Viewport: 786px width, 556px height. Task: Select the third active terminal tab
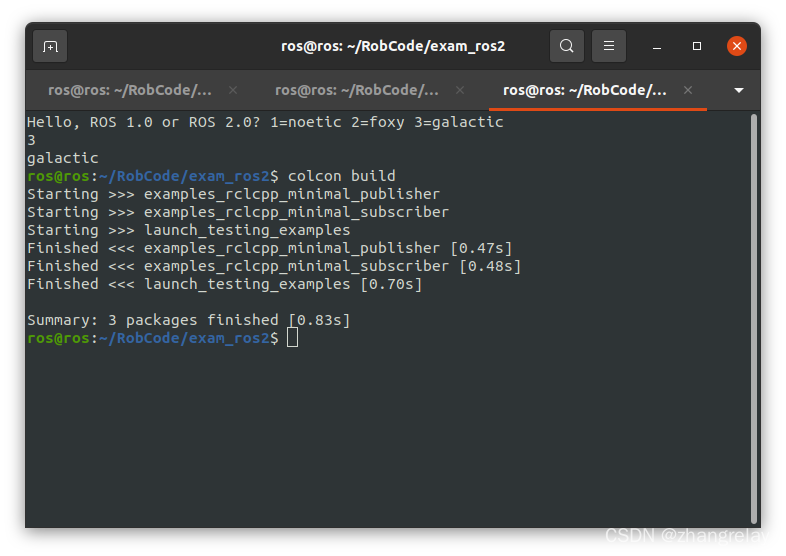tap(584, 90)
